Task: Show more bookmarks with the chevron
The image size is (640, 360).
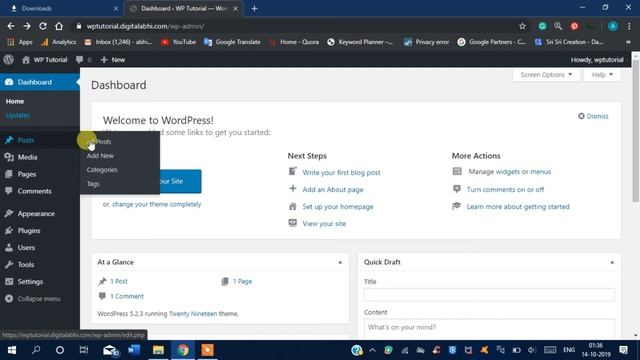Action: [x=628, y=42]
